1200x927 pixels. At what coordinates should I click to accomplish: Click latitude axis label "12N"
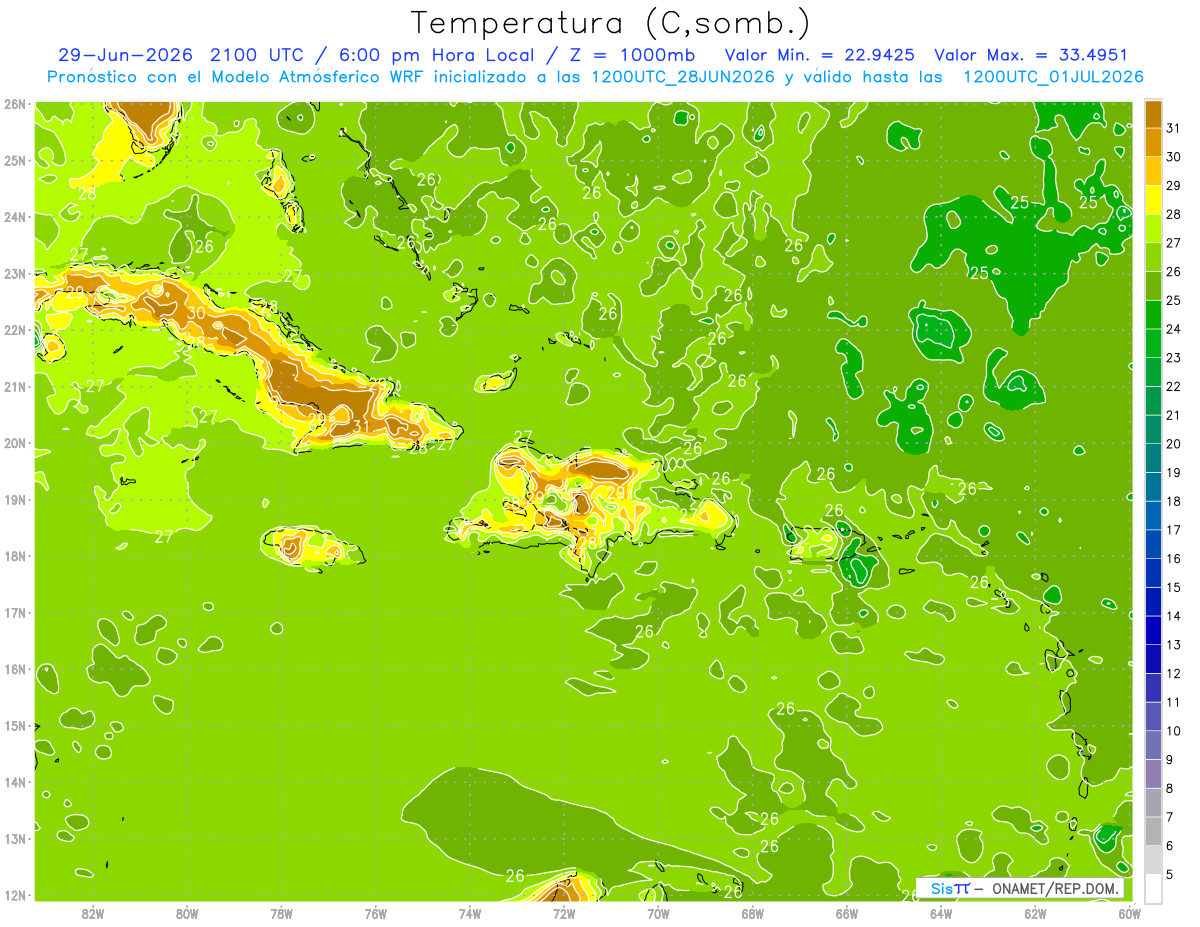pos(15,895)
